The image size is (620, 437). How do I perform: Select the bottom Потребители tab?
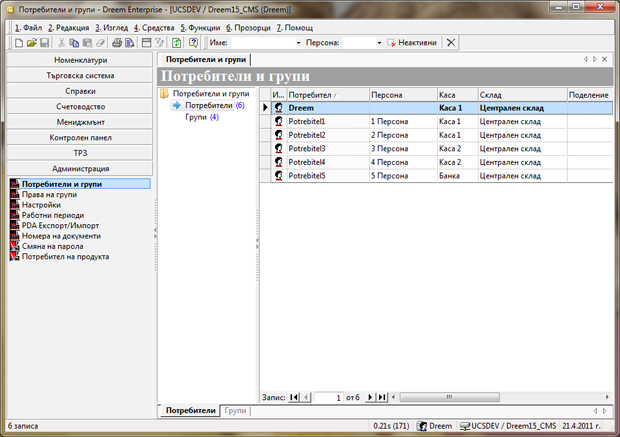(x=191, y=411)
